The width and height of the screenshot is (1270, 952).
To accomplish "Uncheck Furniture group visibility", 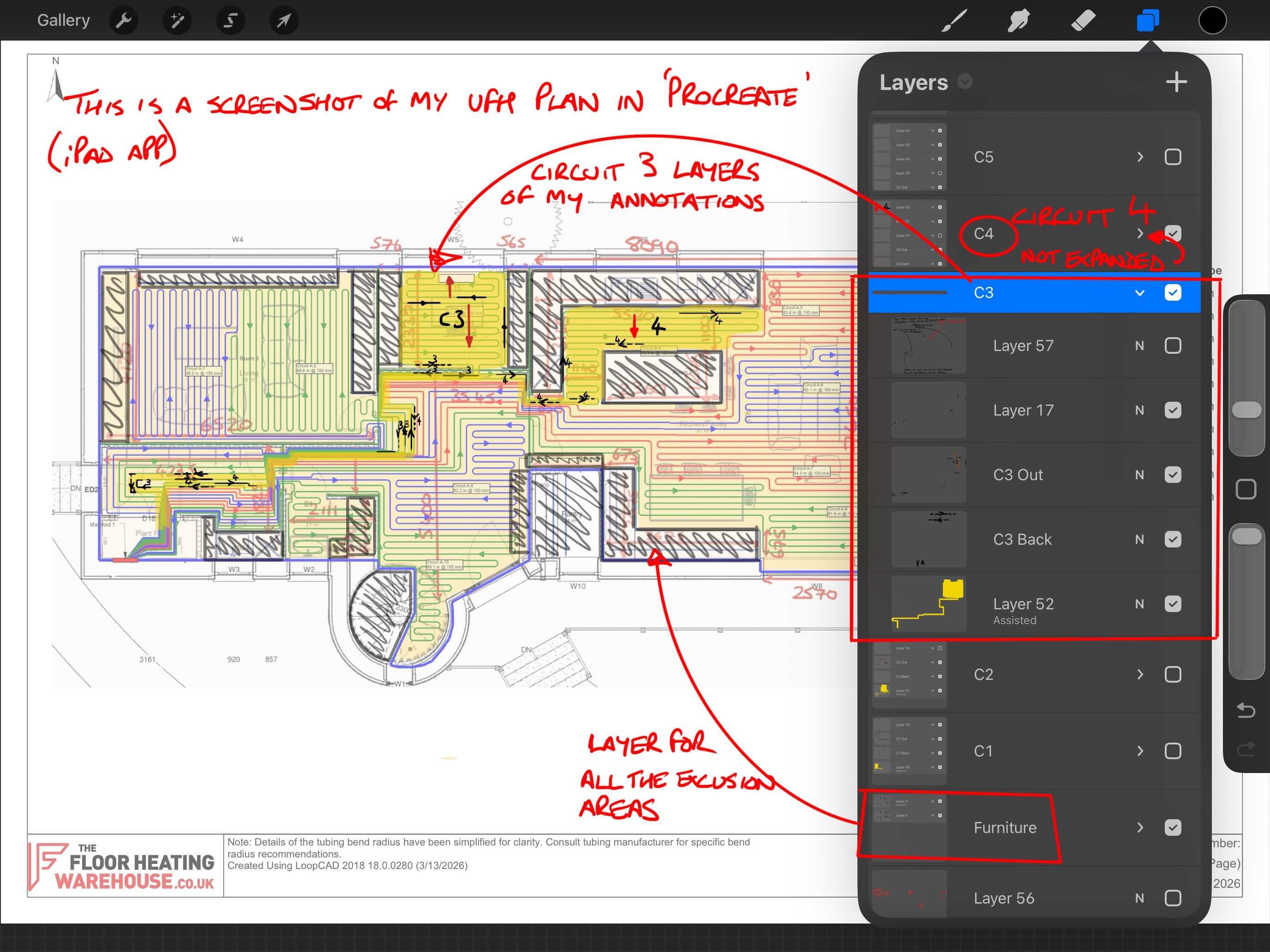I will coord(1172,827).
